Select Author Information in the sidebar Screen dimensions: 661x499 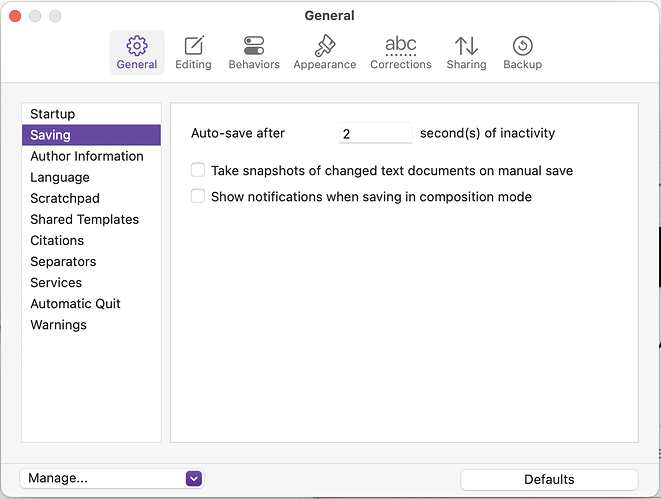point(91,156)
